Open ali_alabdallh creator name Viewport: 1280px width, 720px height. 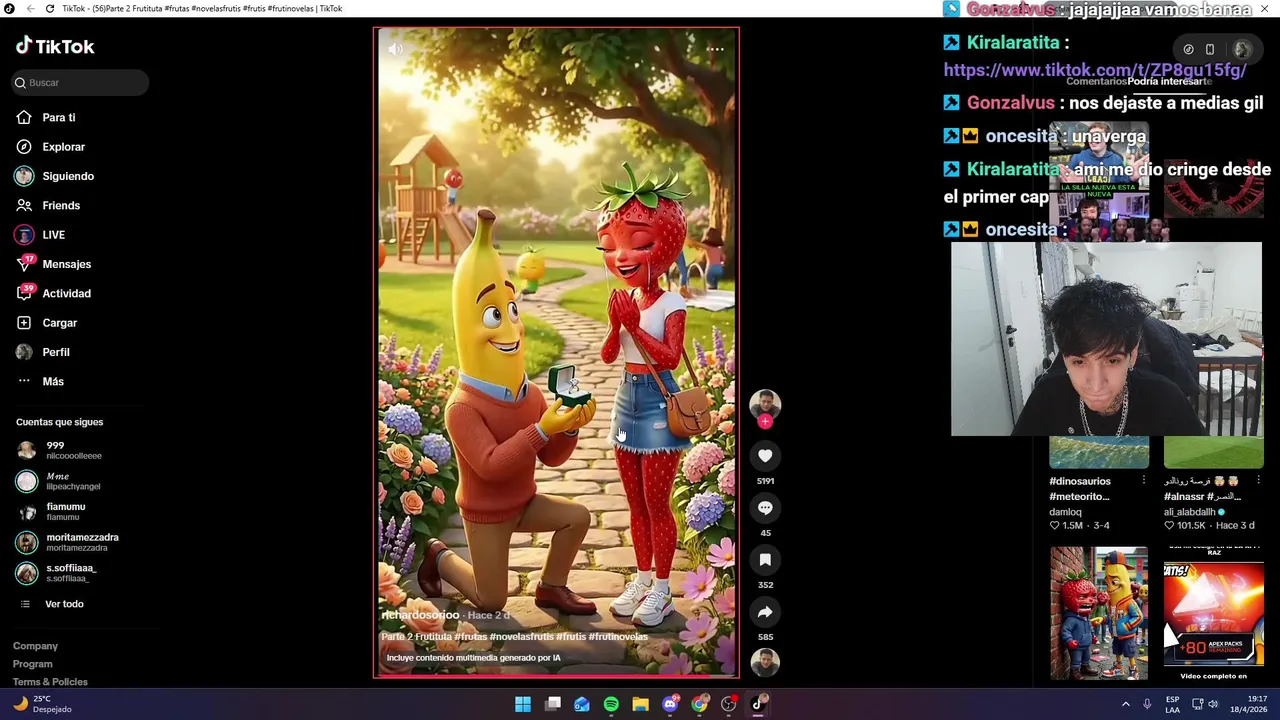(1189, 512)
